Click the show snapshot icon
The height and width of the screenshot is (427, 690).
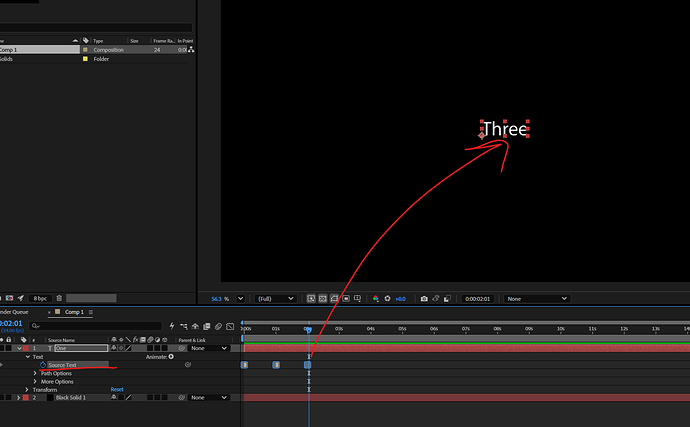pos(436,298)
